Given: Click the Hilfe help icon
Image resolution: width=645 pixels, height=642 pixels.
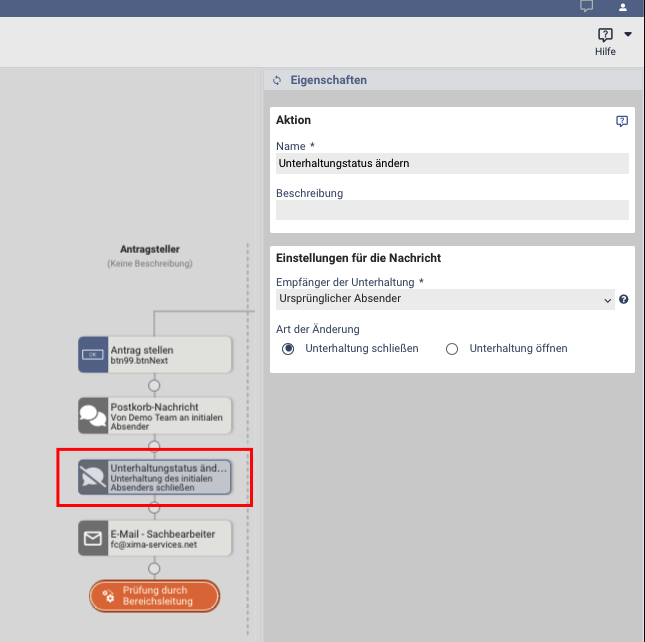Looking at the screenshot, I should point(605,35).
